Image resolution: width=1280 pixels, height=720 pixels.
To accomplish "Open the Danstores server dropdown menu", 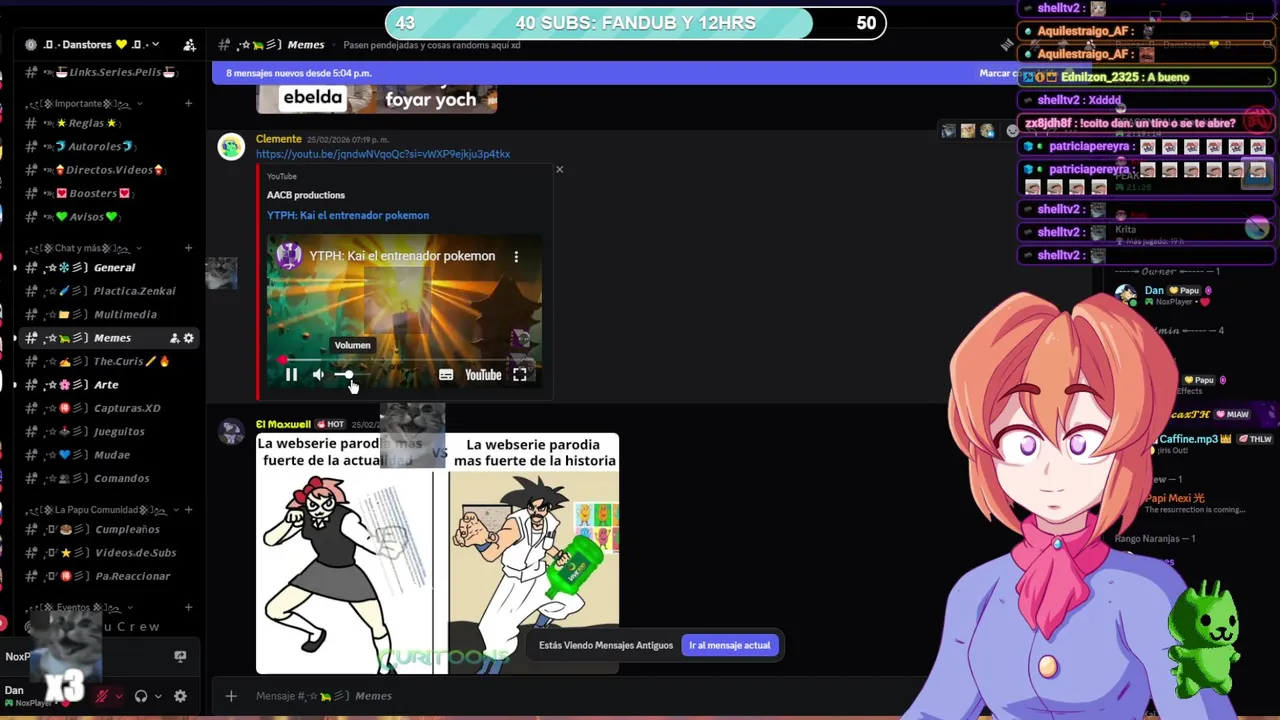I will 92,44.
